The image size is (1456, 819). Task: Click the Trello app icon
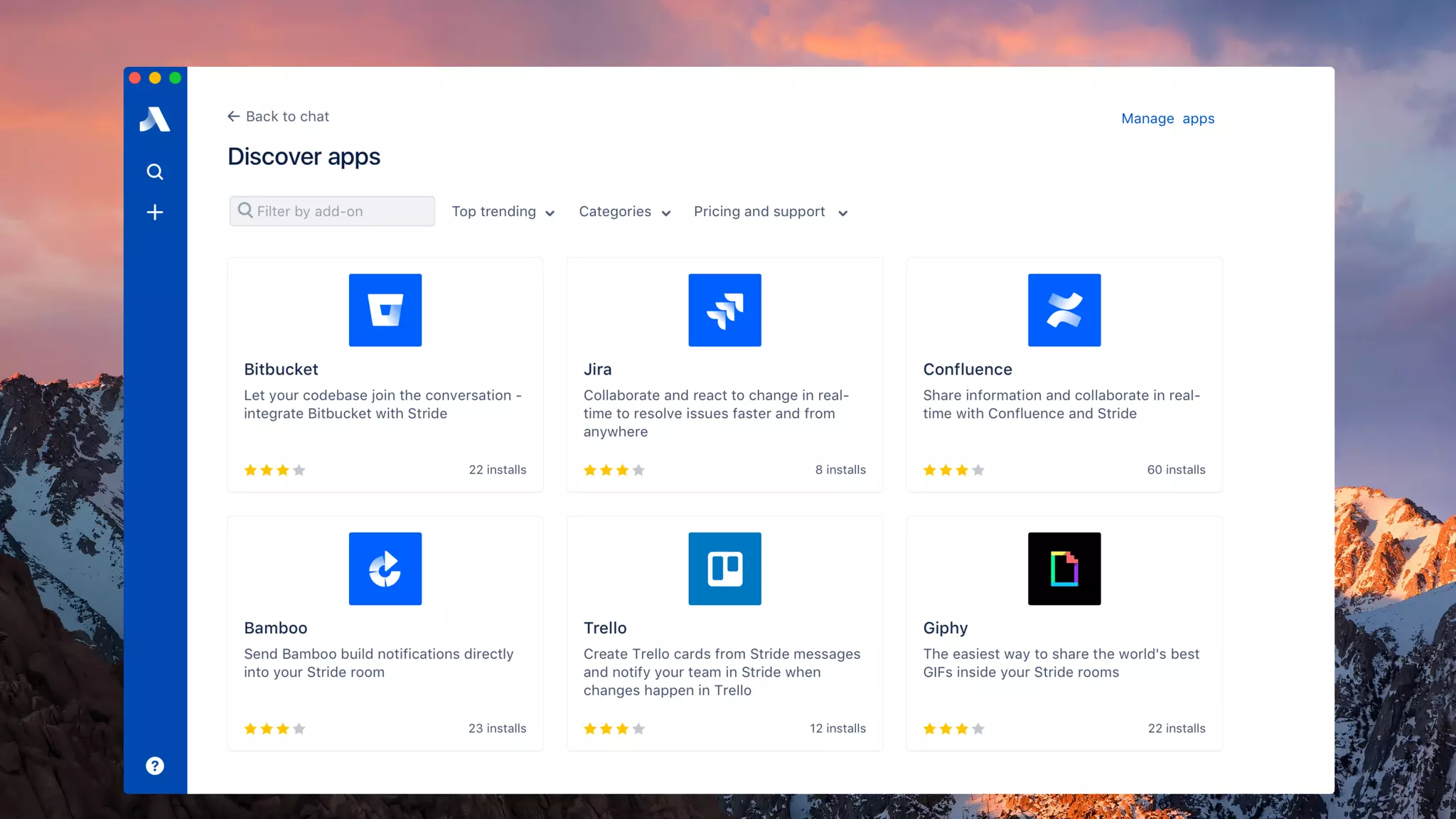pyautogui.click(x=724, y=569)
